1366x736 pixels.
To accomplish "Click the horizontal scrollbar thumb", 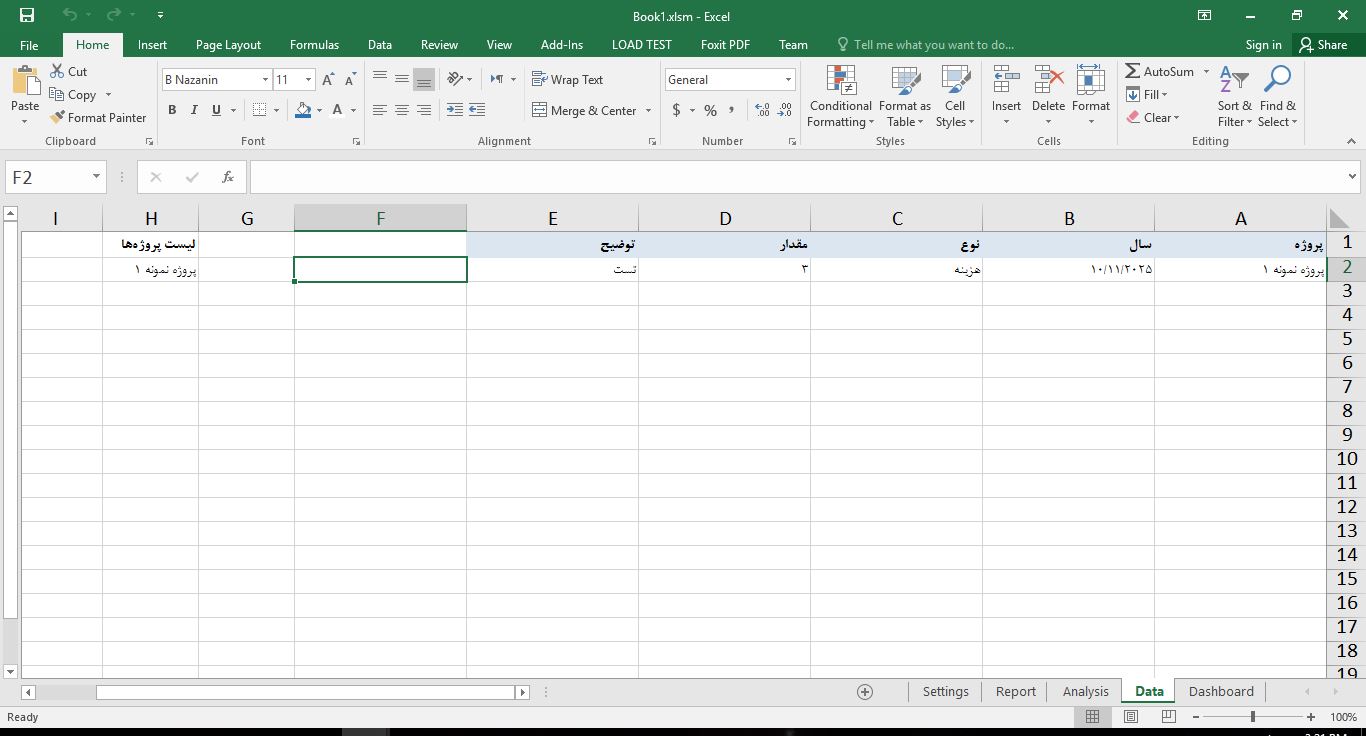I will tap(305, 692).
